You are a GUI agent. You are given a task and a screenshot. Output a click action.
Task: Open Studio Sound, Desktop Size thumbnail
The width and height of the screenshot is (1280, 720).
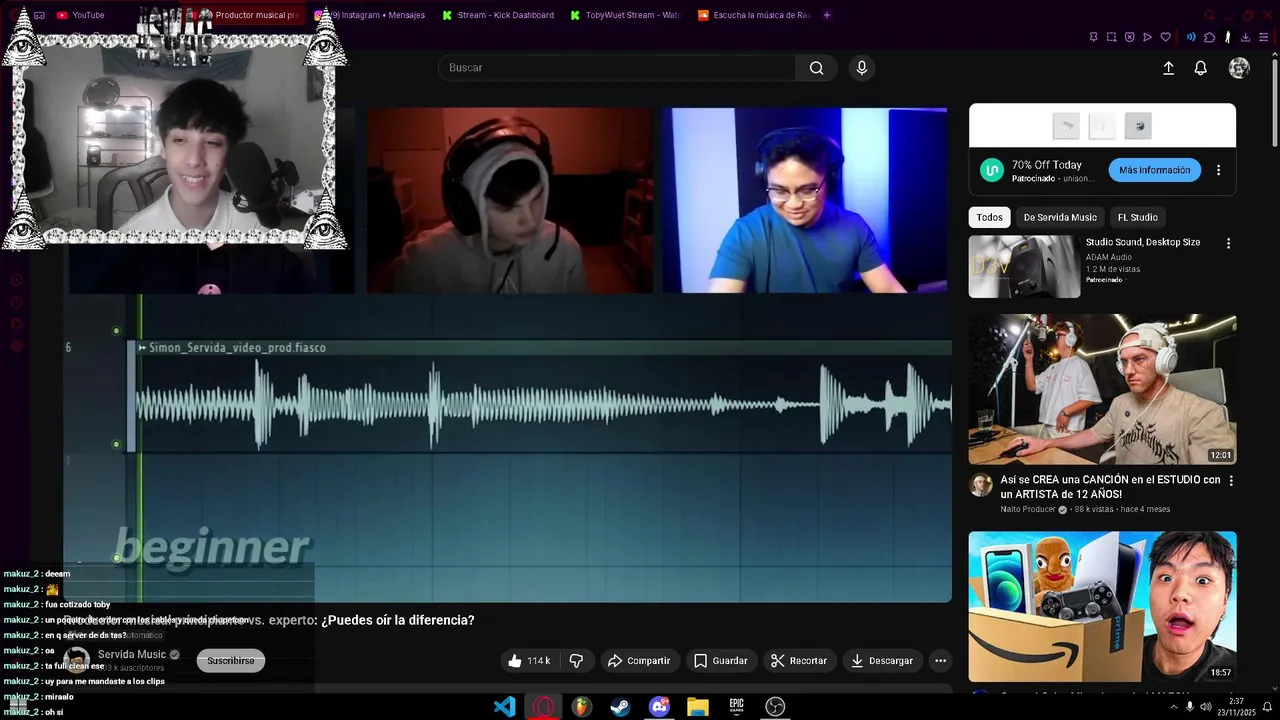[1024, 266]
